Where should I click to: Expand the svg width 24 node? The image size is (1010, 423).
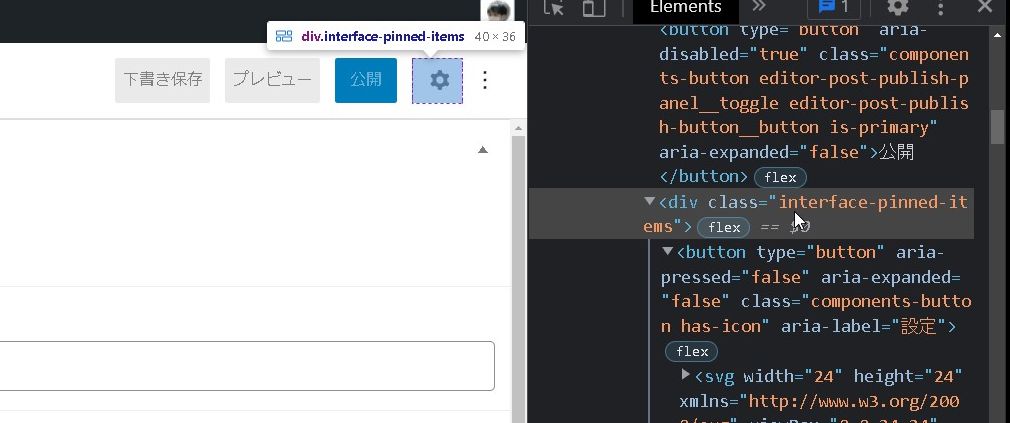coord(686,374)
